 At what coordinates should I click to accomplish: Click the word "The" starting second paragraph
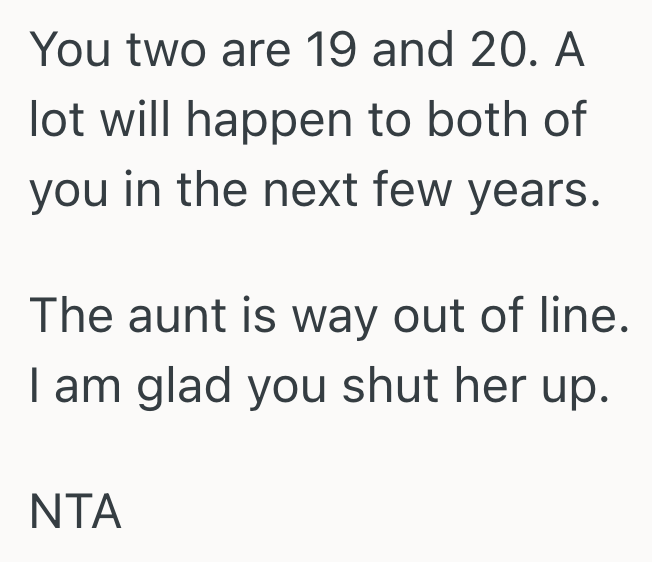(x=68, y=317)
